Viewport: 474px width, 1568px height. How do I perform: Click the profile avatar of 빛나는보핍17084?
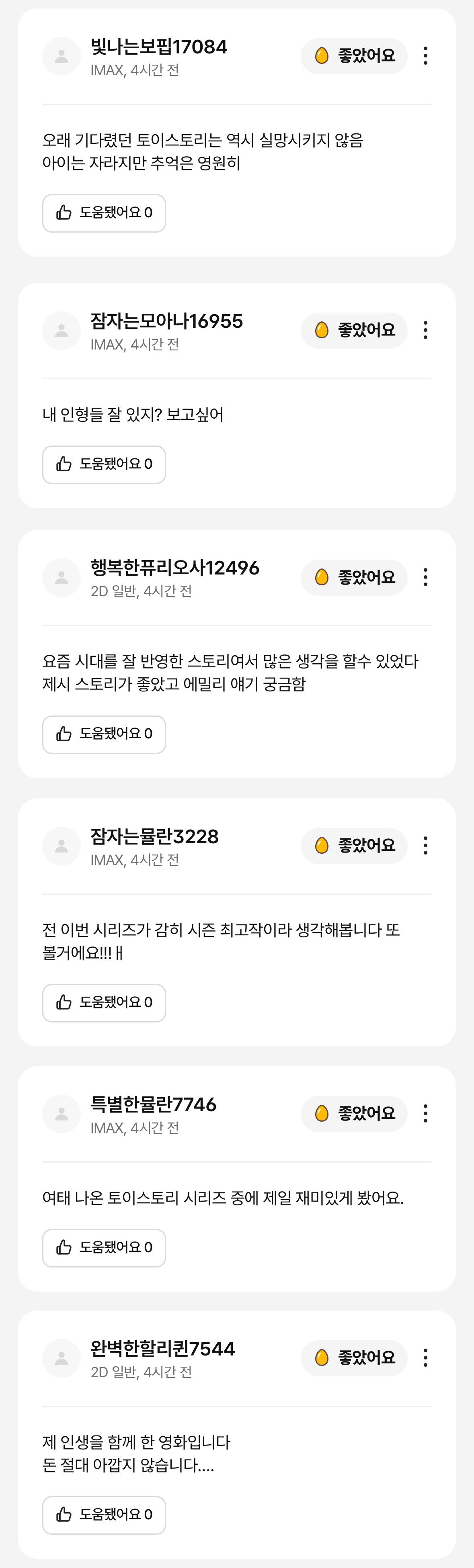(62, 56)
